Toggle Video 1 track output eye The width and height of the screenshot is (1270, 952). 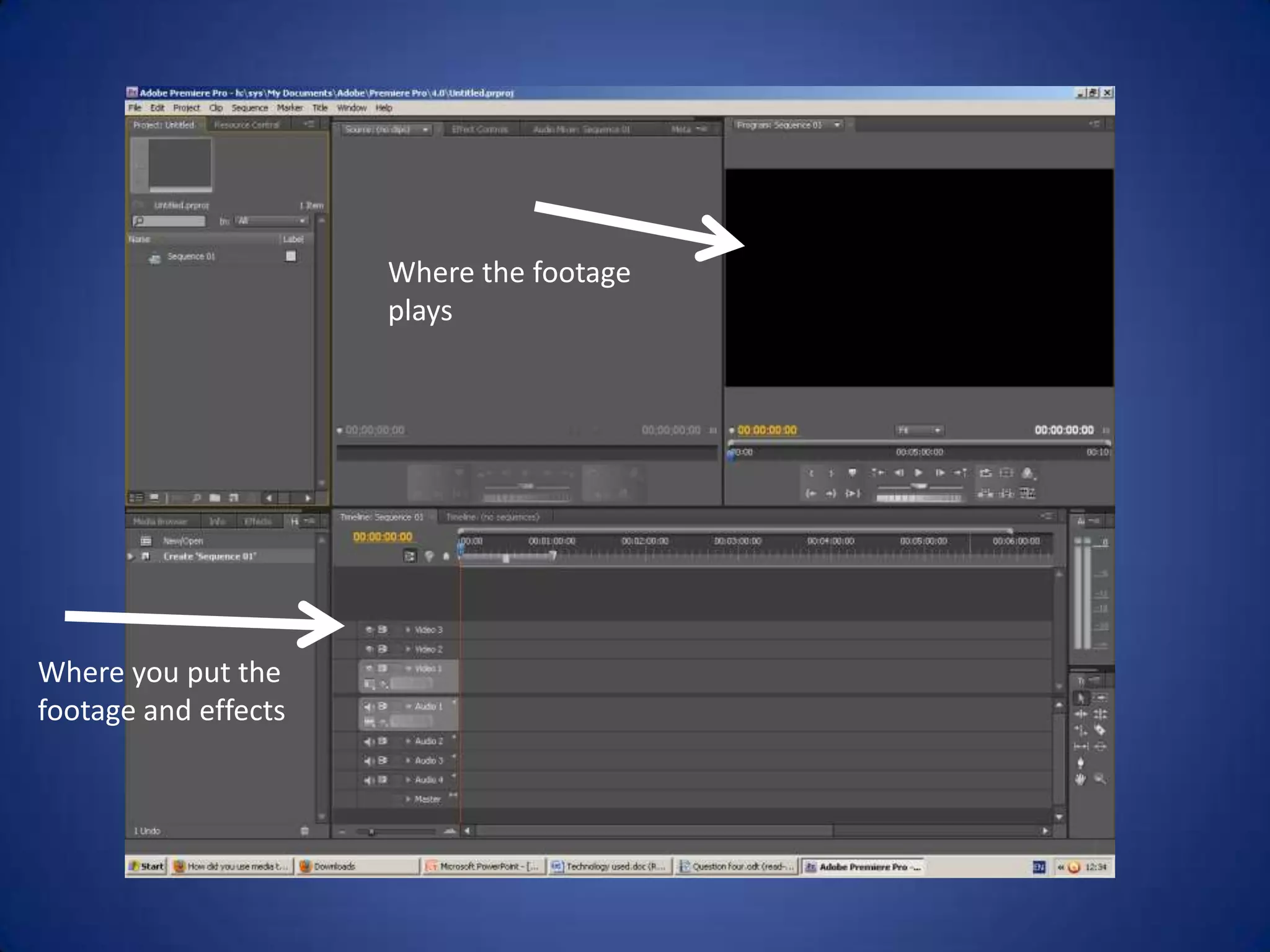369,668
